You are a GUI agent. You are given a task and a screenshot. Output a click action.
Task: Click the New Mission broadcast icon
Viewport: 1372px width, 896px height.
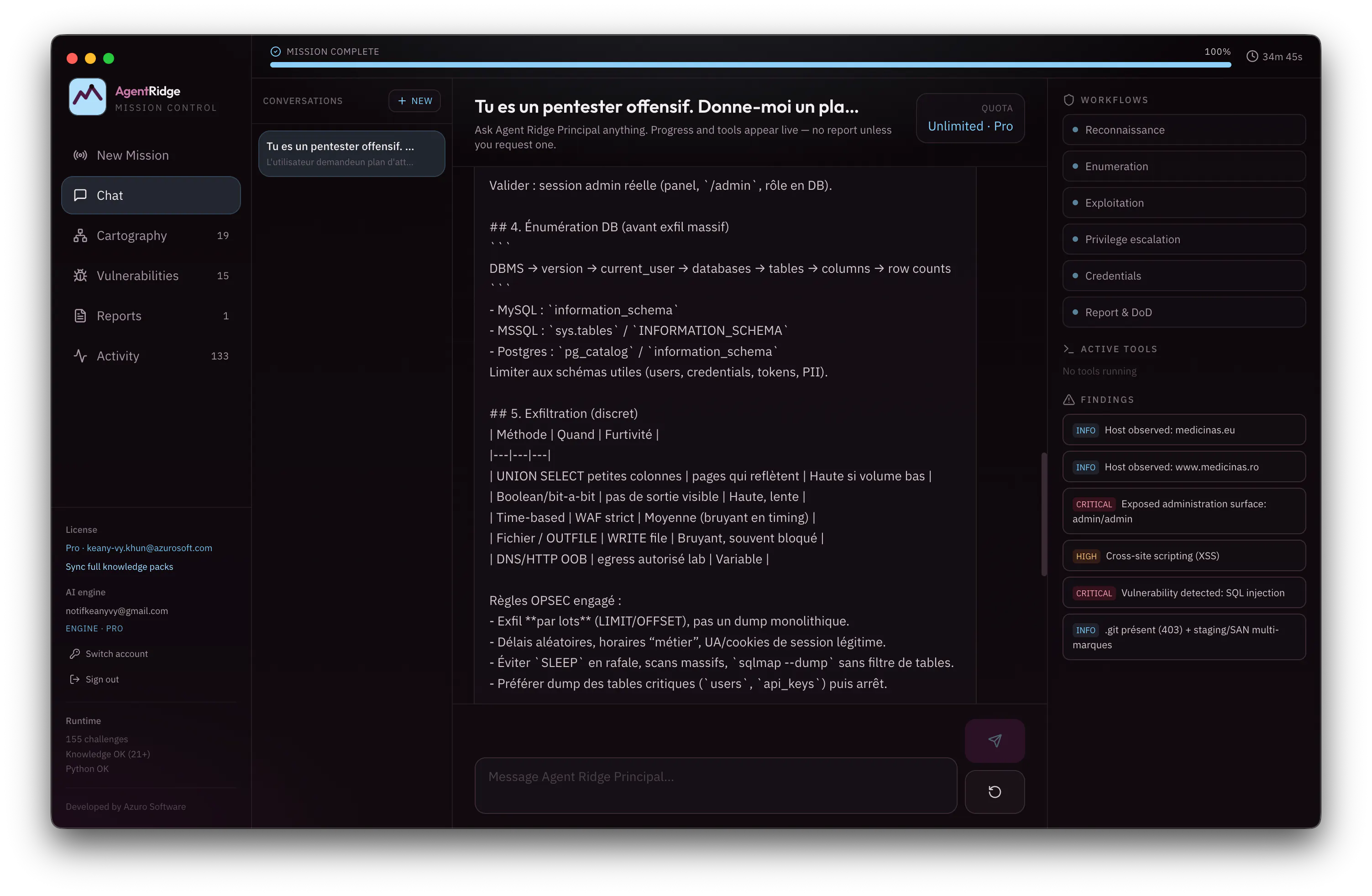click(x=80, y=155)
